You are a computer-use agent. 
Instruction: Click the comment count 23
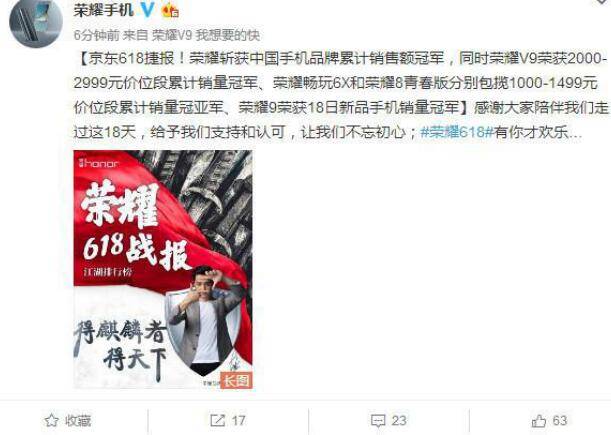click(399, 421)
